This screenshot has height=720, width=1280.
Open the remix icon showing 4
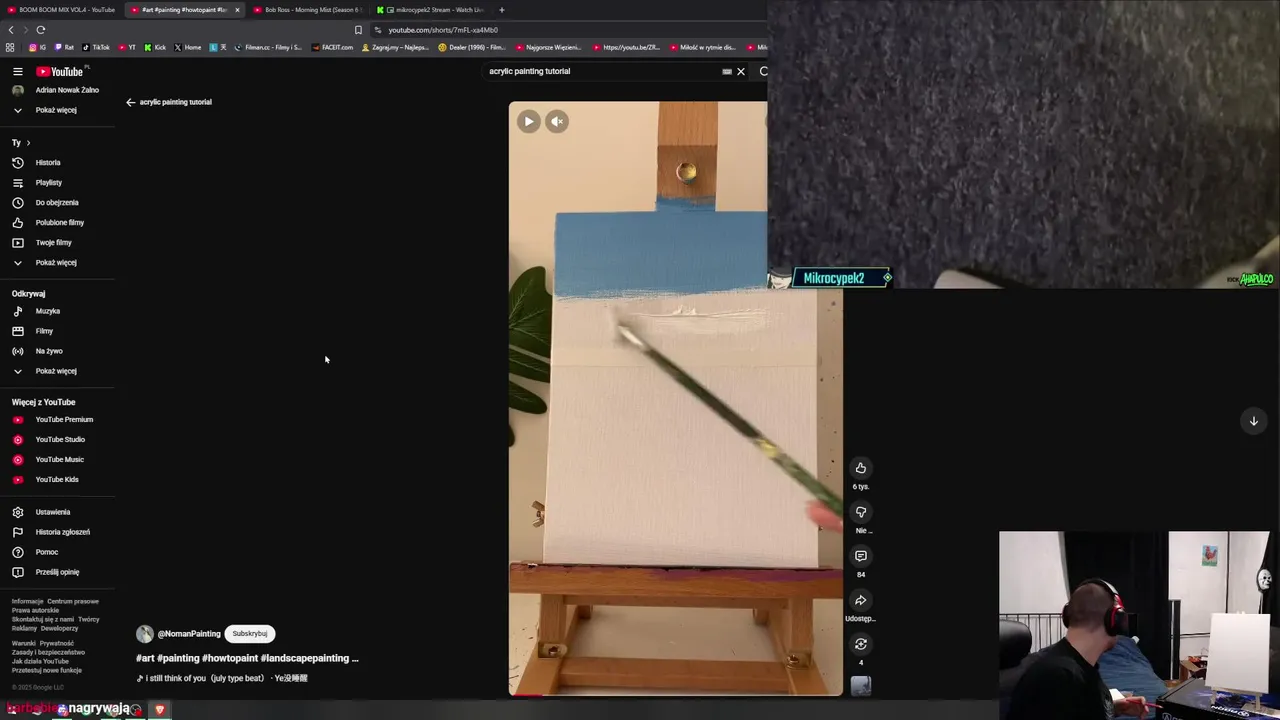point(860,644)
